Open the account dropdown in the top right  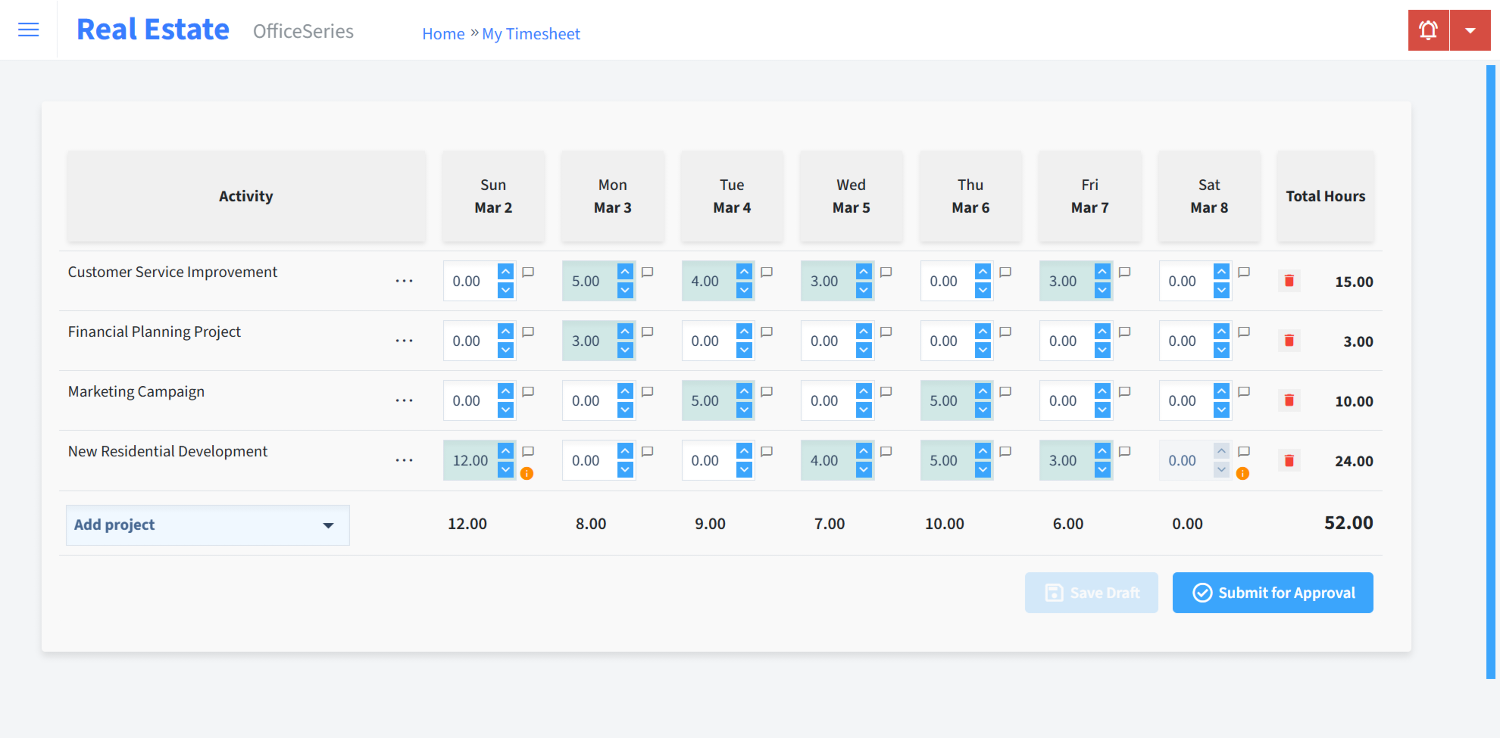1470,30
